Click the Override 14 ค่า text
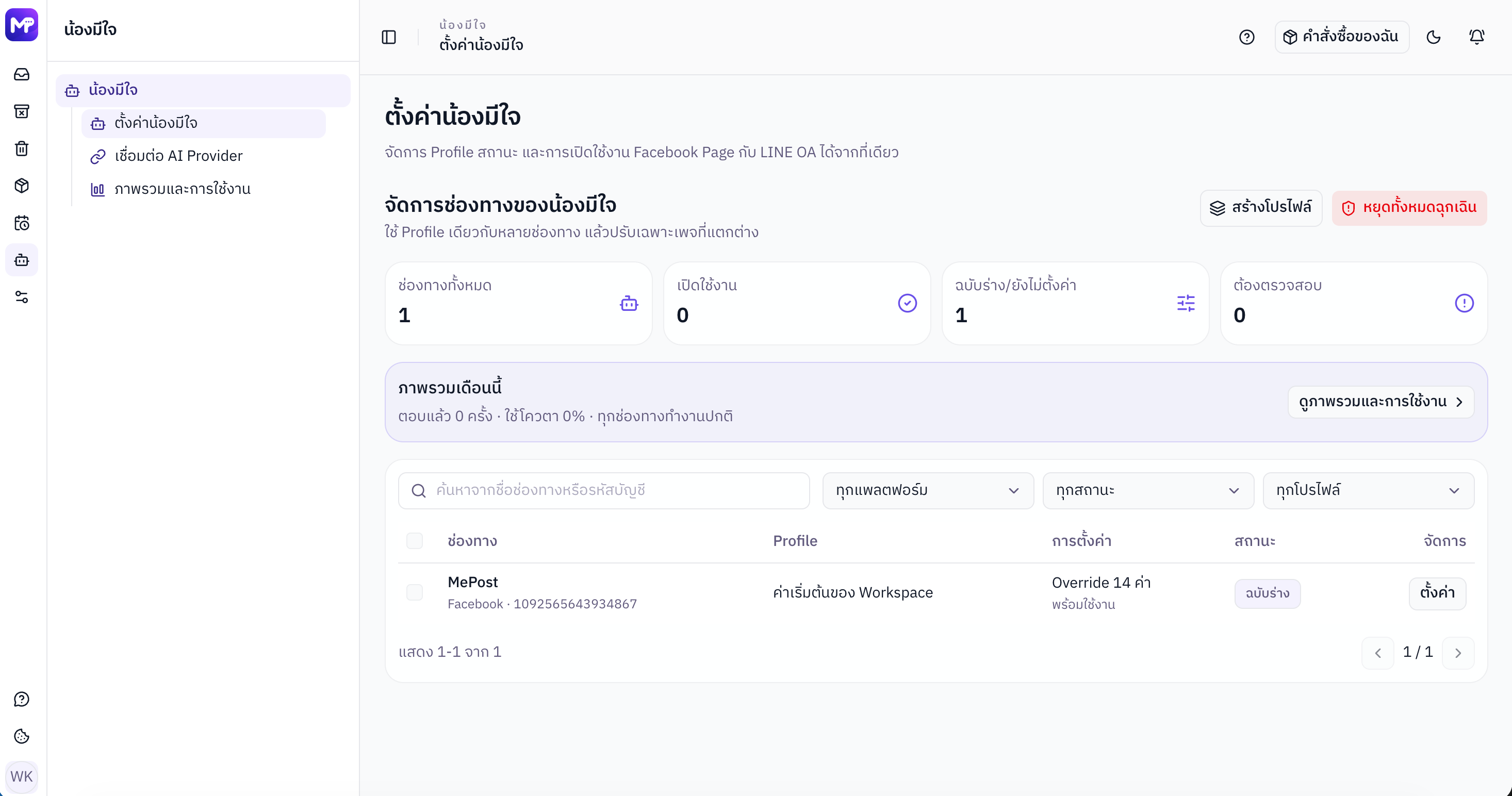The image size is (1512, 796). tap(1101, 583)
